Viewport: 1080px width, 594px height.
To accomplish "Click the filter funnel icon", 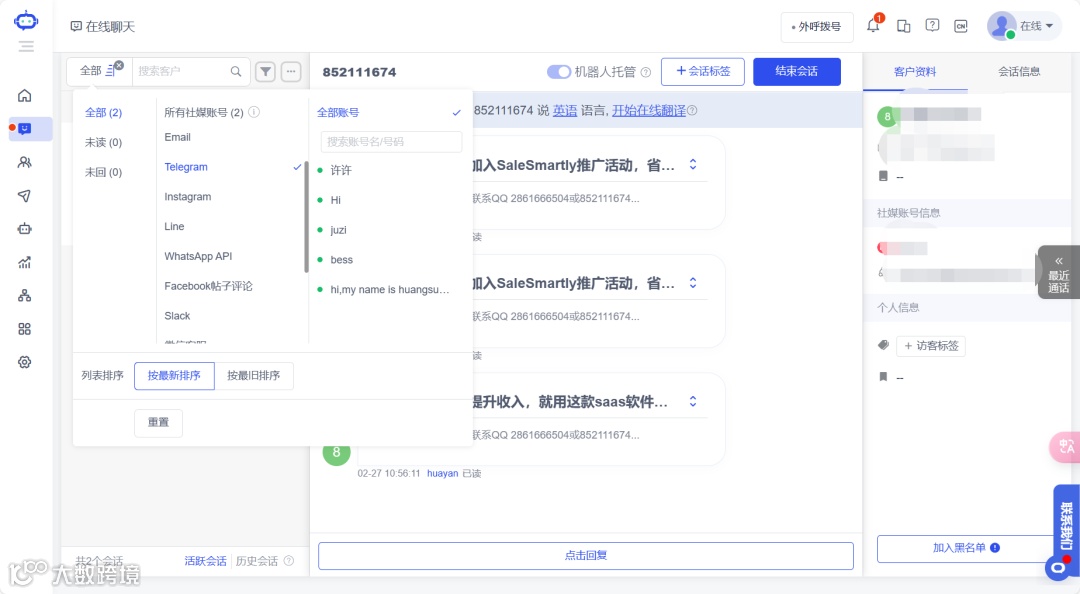I will click(265, 71).
